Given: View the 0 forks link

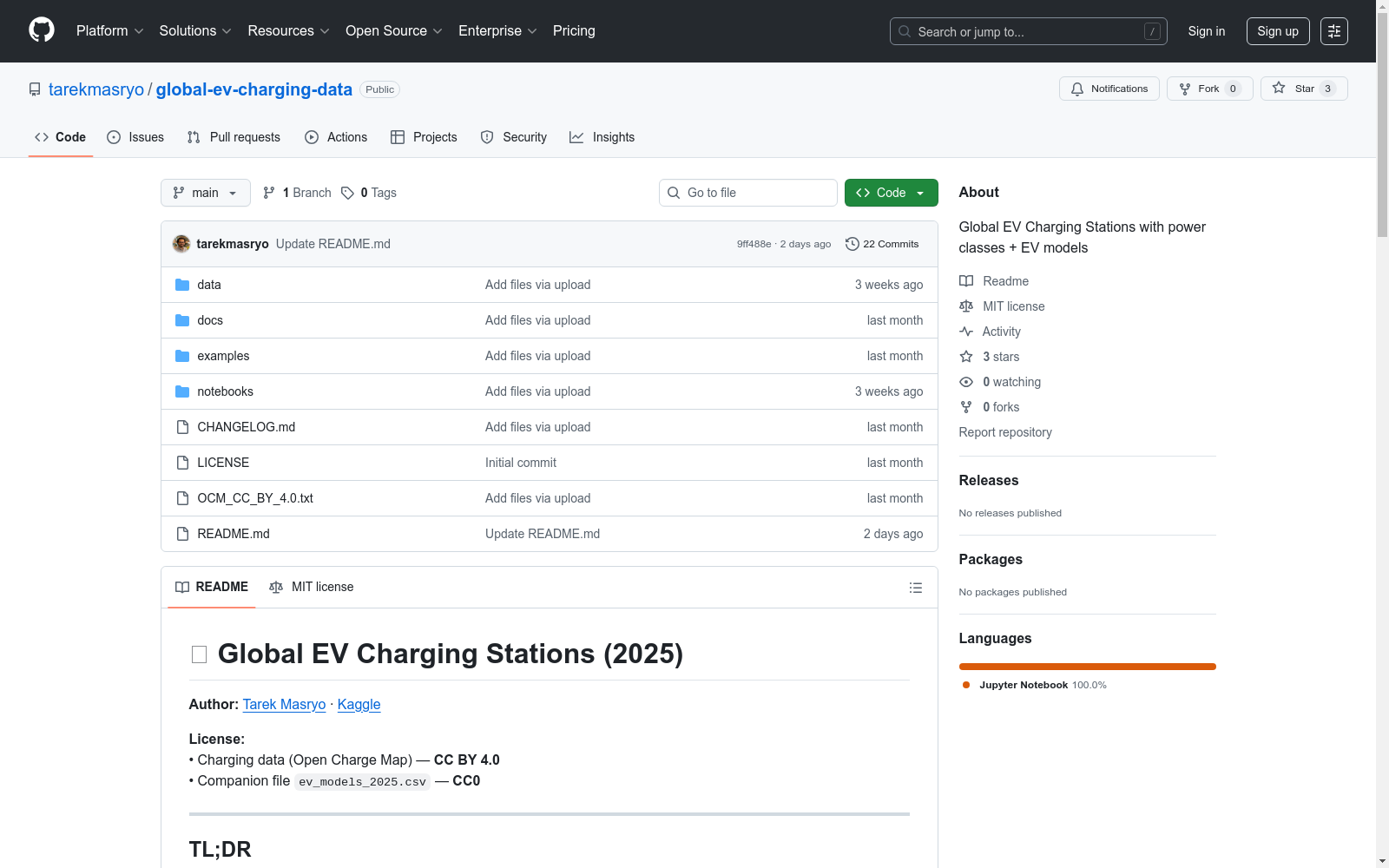Looking at the screenshot, I should (990, 407).
